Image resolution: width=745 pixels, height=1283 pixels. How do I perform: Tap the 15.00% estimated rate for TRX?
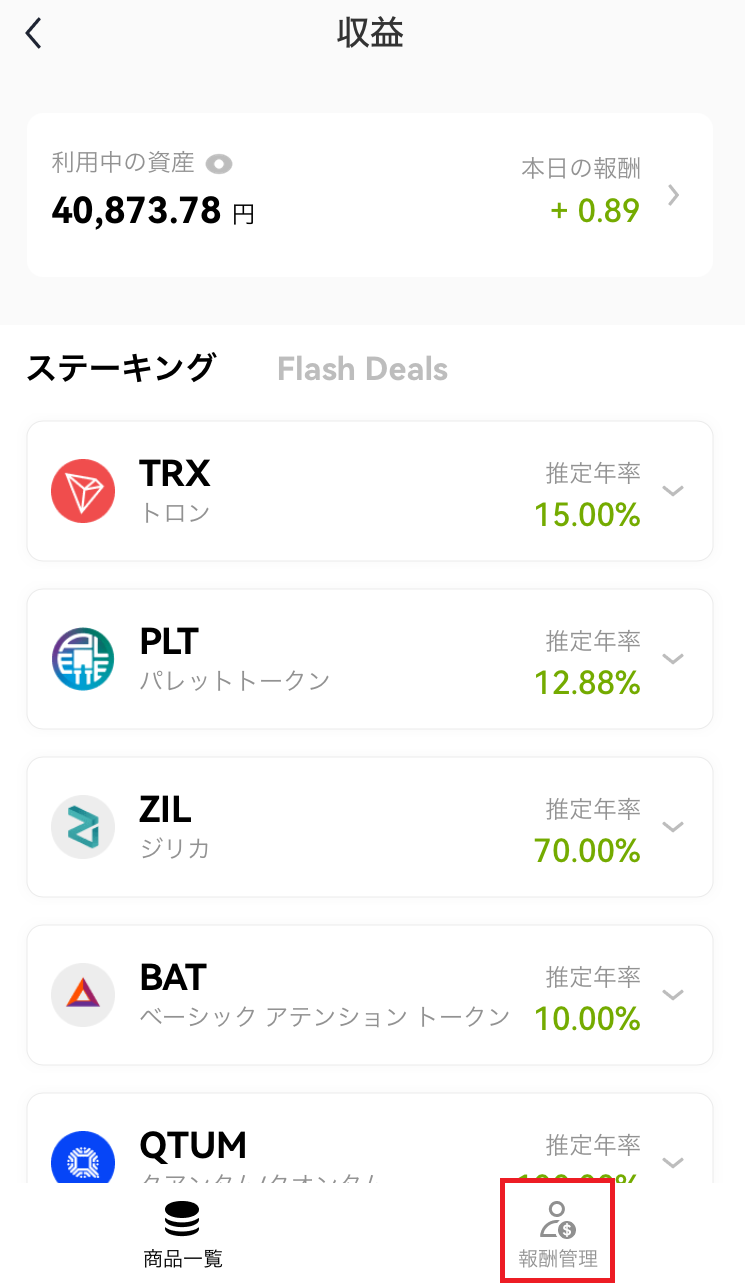click(x=587, y=515)
